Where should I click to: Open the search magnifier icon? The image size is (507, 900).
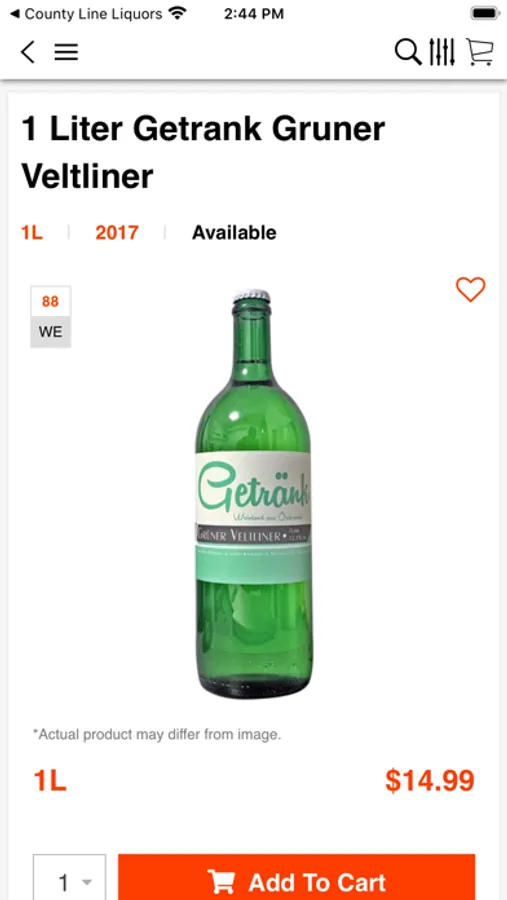tap(408, 52)
